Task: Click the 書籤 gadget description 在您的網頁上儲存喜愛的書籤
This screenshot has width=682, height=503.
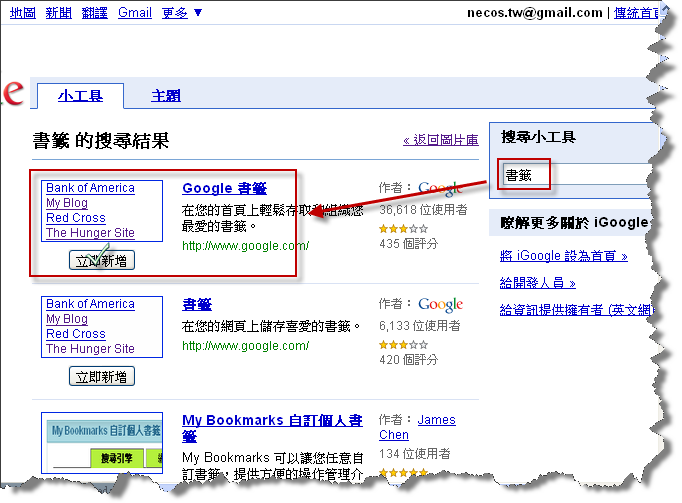Action: tap(271, 326)
